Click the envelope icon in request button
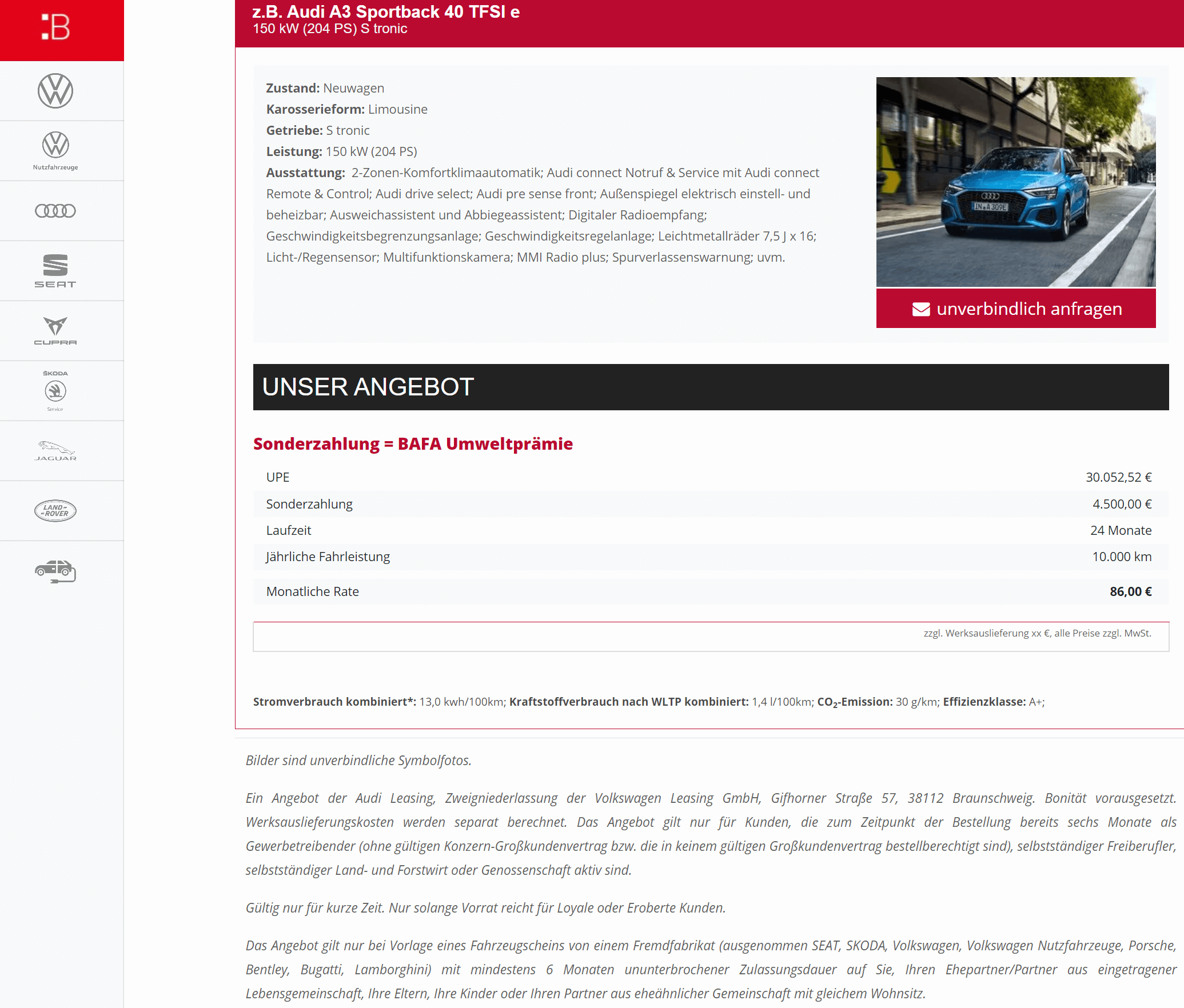The width and height of the screenshot is (1184, 1008). tap(921, 309)
